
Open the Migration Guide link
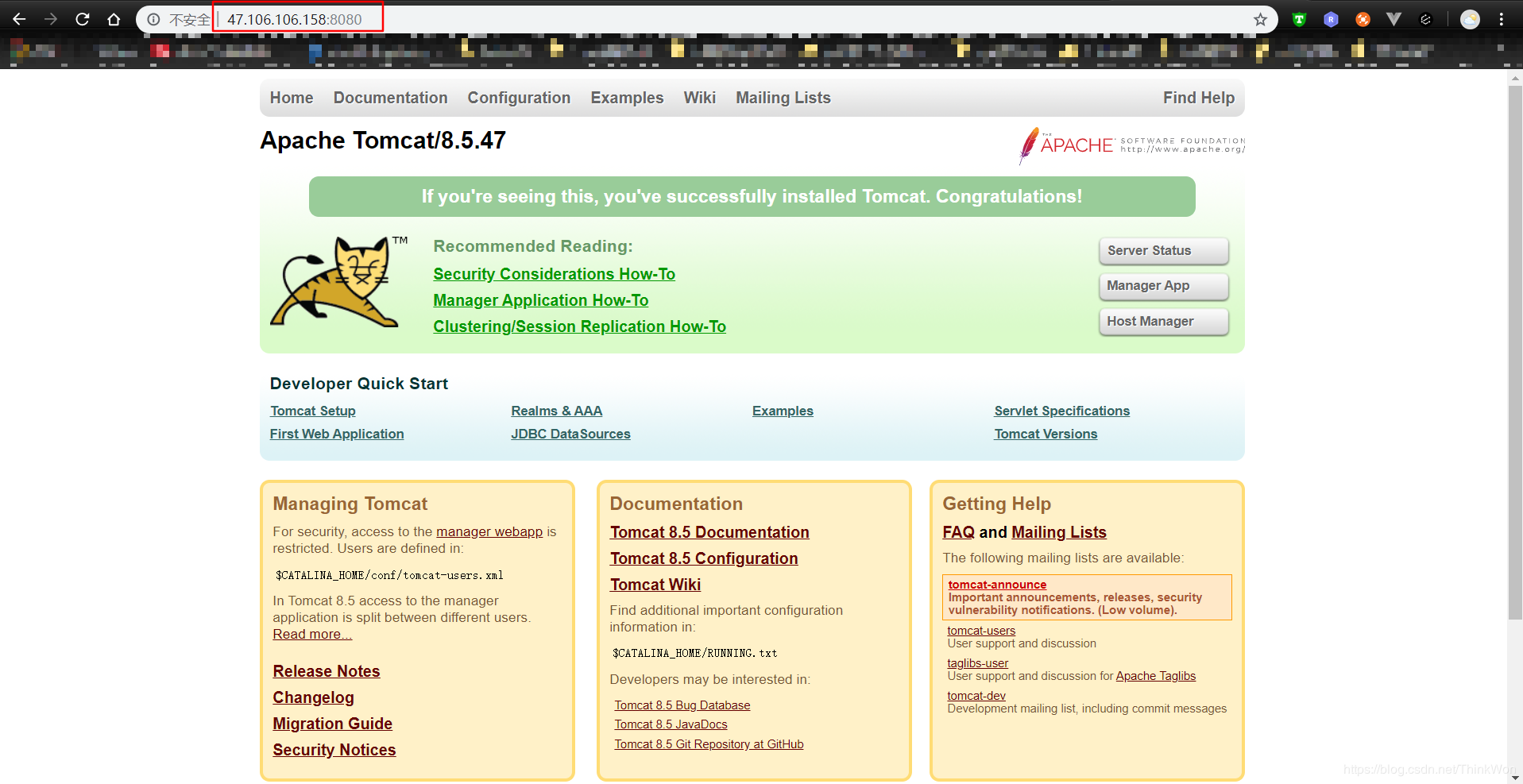pyautogui.click(x=332, y=724)
